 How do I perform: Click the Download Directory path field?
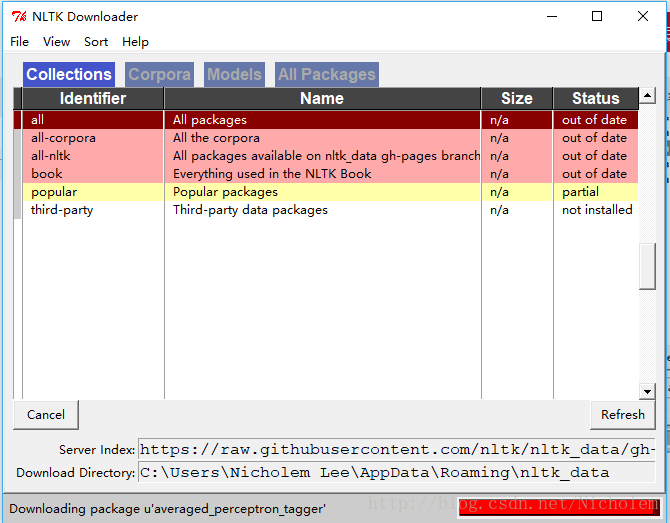(397, 473)
